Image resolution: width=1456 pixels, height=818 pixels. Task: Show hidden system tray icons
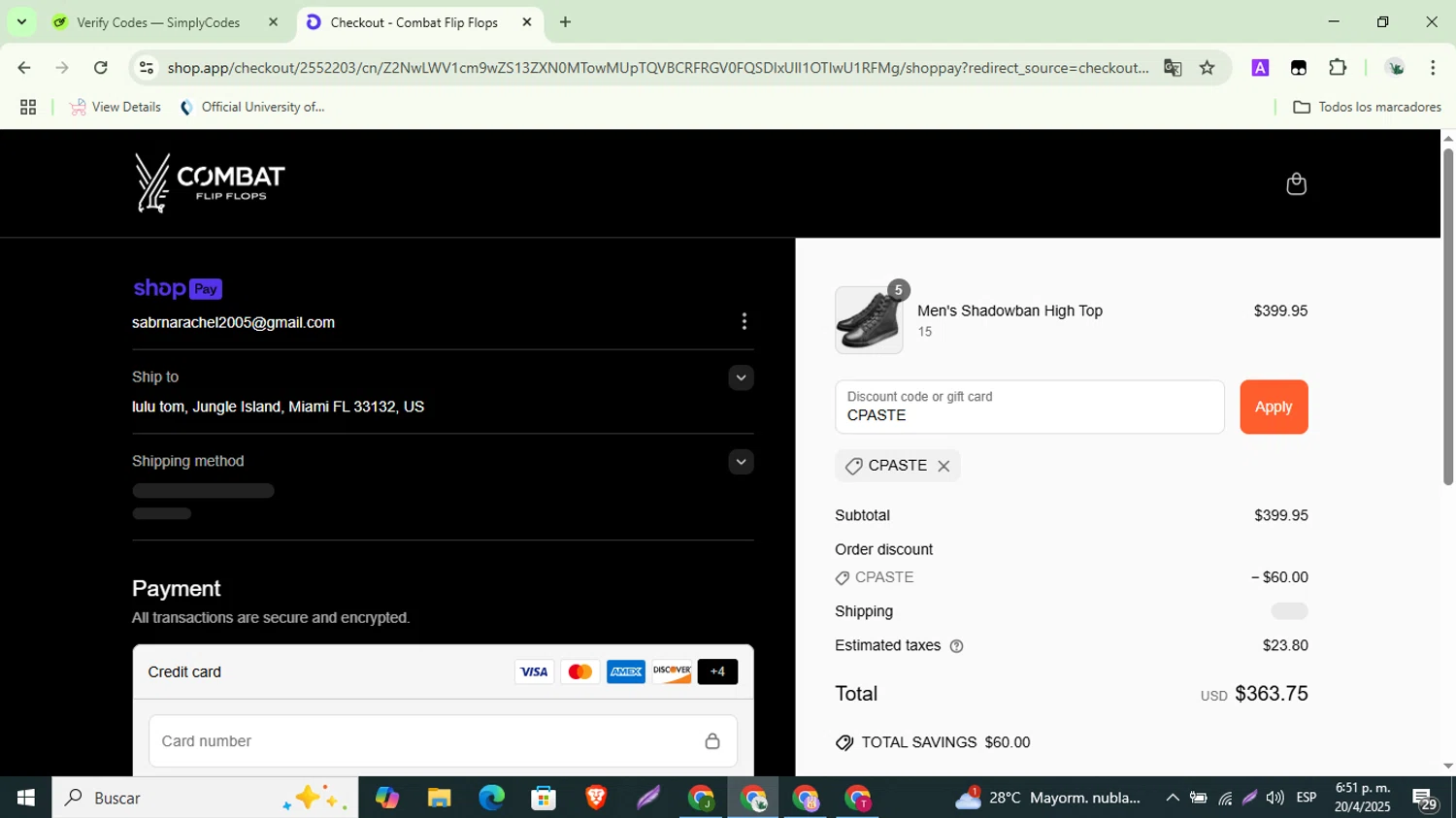click(x=1173, y=798)
